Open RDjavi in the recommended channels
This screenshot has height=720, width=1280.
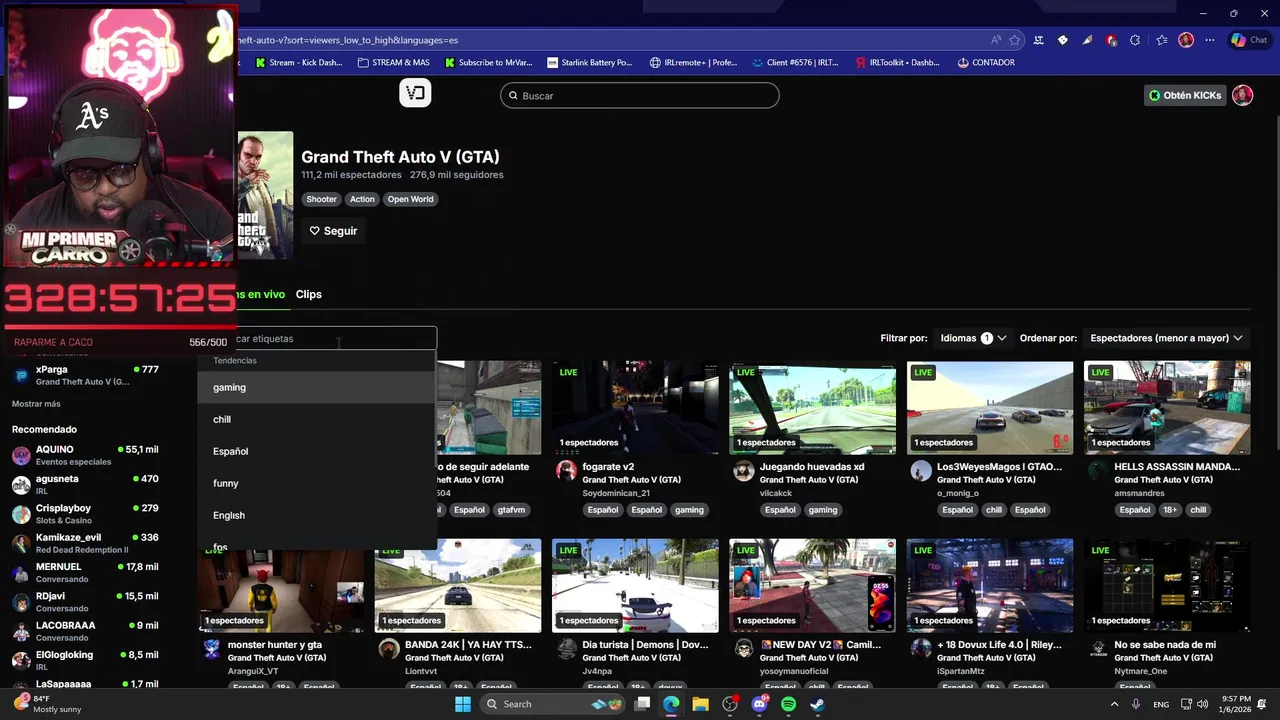tap(85, 602)
